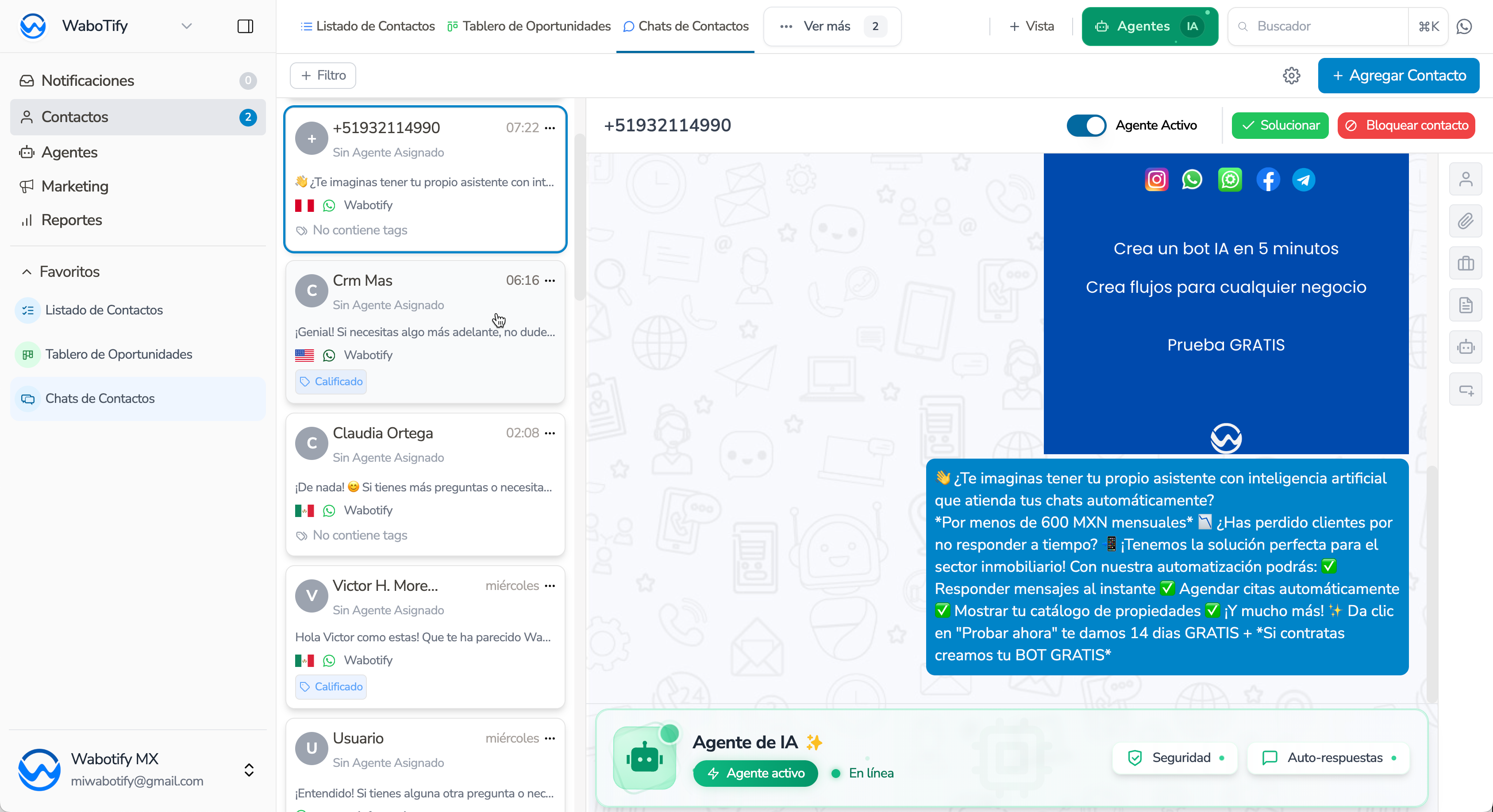This screenshot has width=1493, height=812.
Task: Click the Telegram icon in the image
Action: coord(1304,180)
